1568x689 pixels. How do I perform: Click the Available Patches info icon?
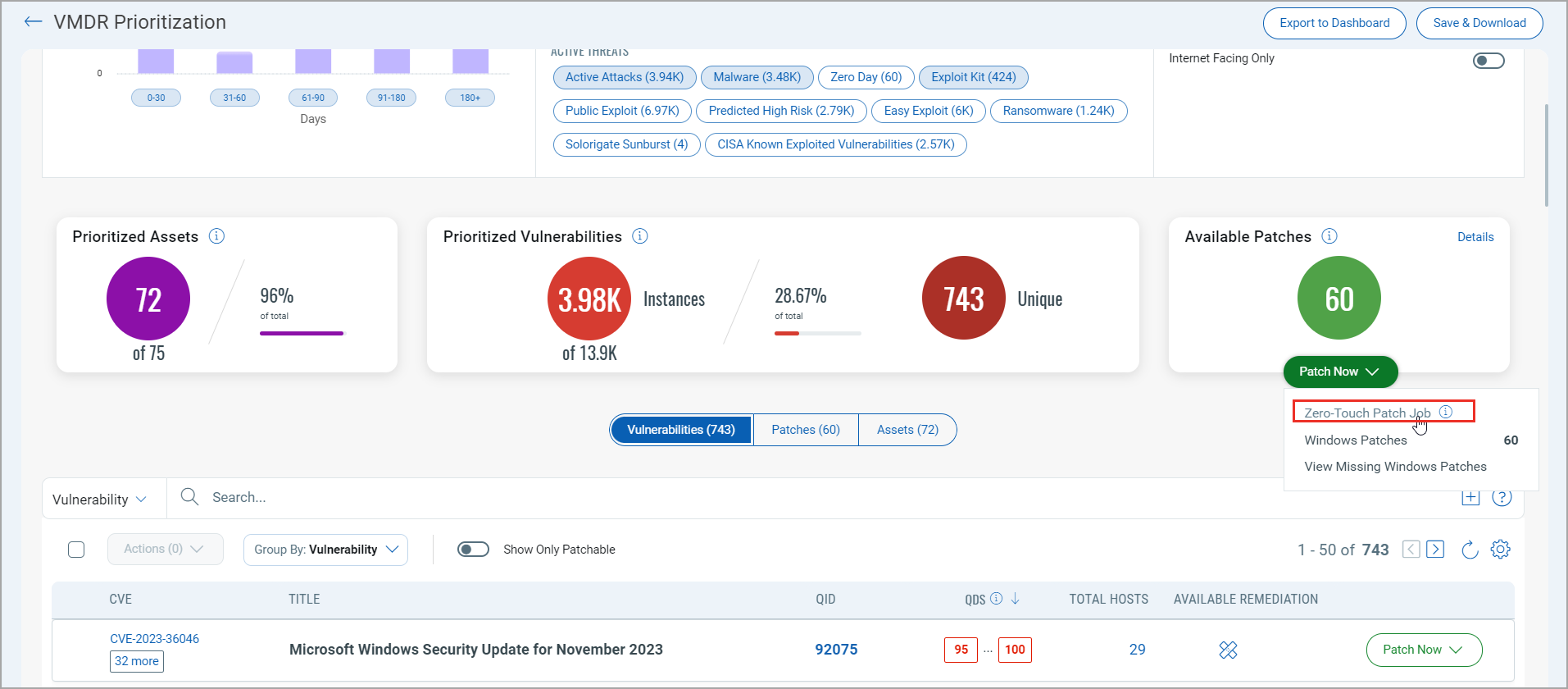(x=1329, y=236)
